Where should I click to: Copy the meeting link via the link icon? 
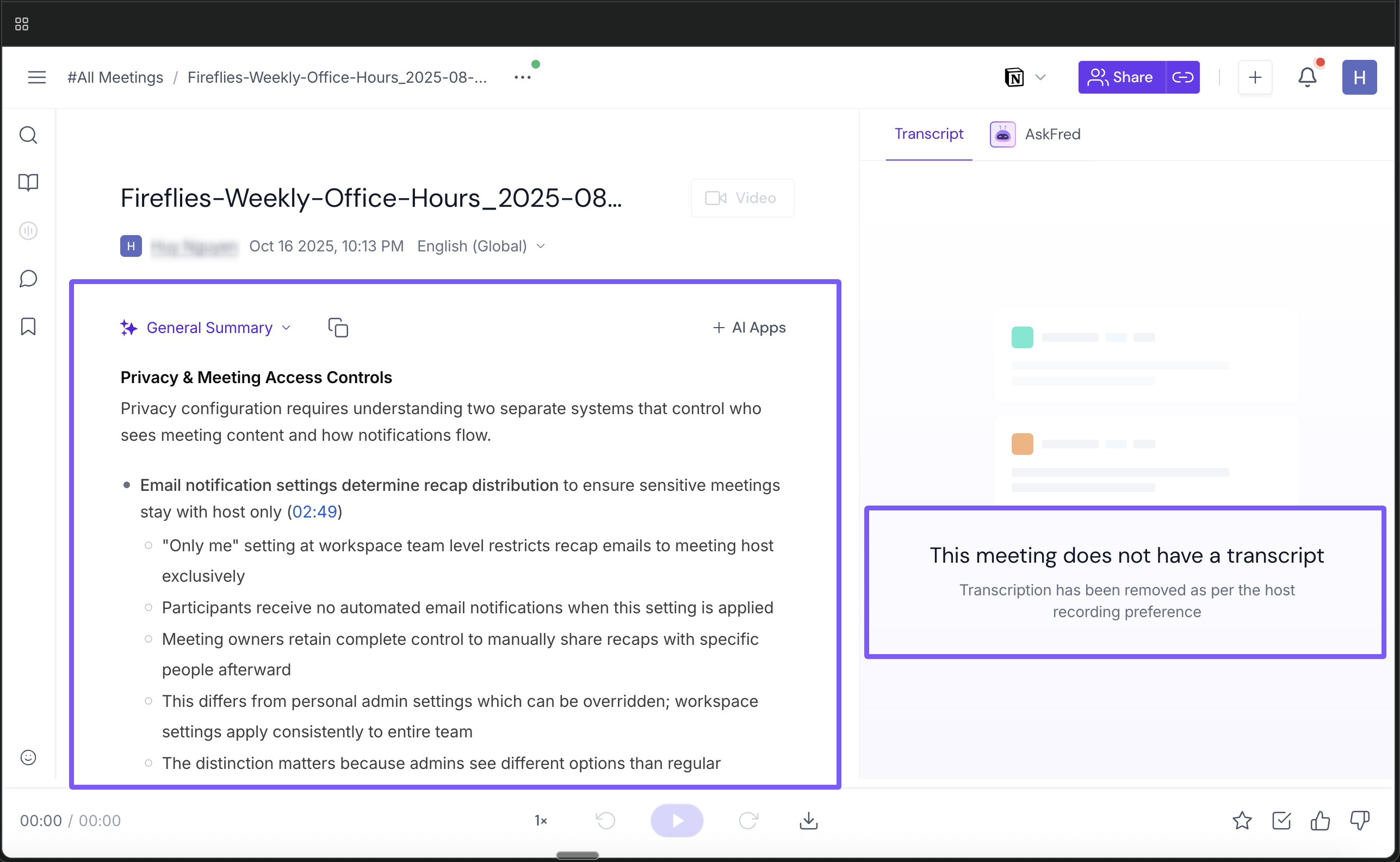tap(1183, 77)
